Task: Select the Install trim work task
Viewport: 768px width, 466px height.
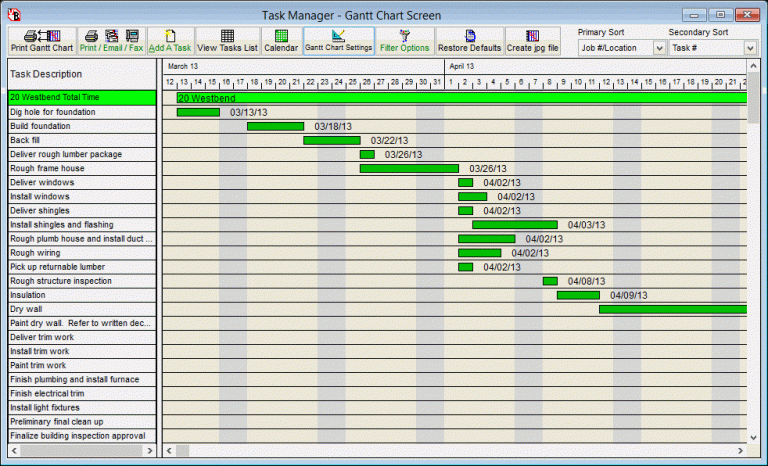Action: (x=82, y=352)
